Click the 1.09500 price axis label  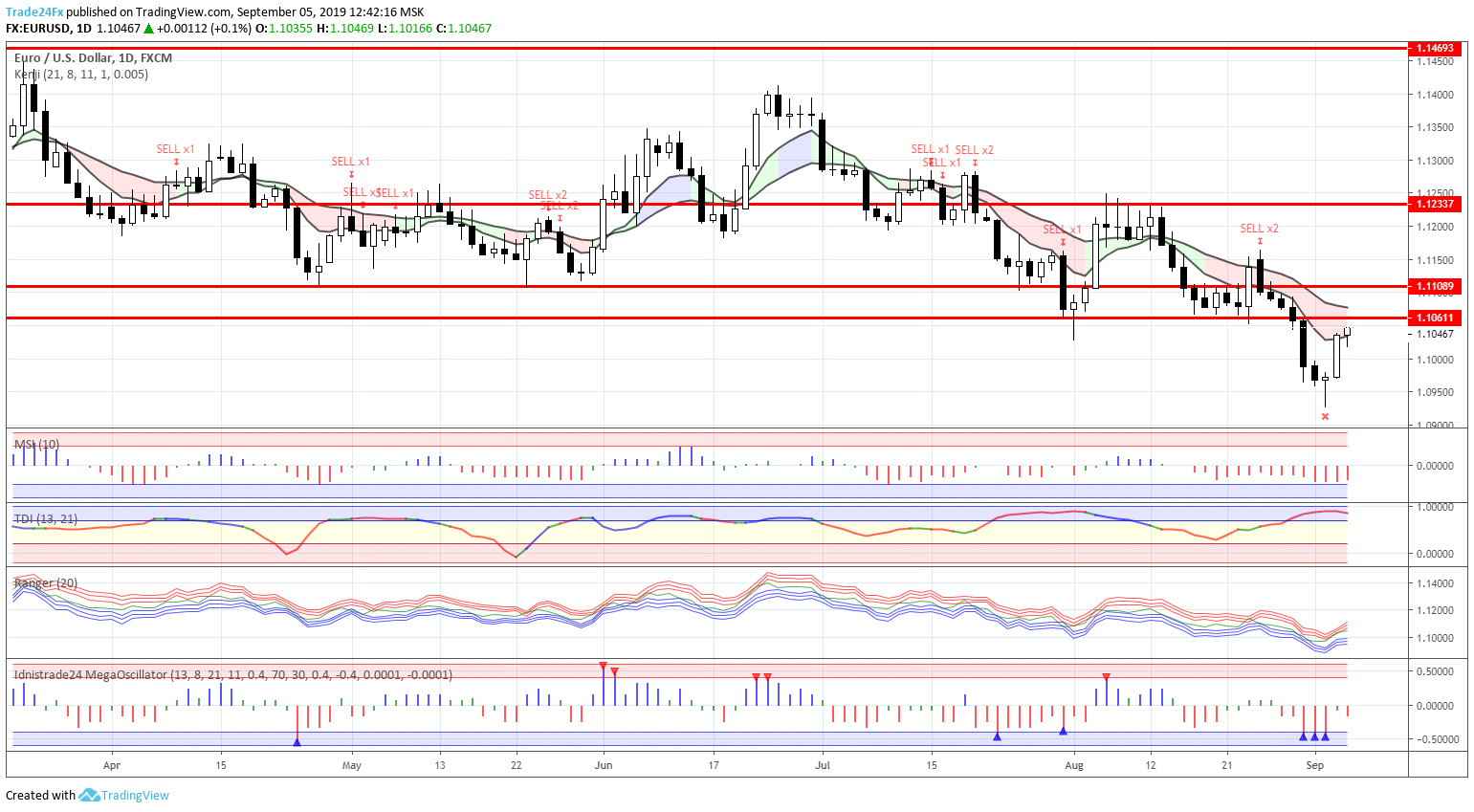[1435, 392]
